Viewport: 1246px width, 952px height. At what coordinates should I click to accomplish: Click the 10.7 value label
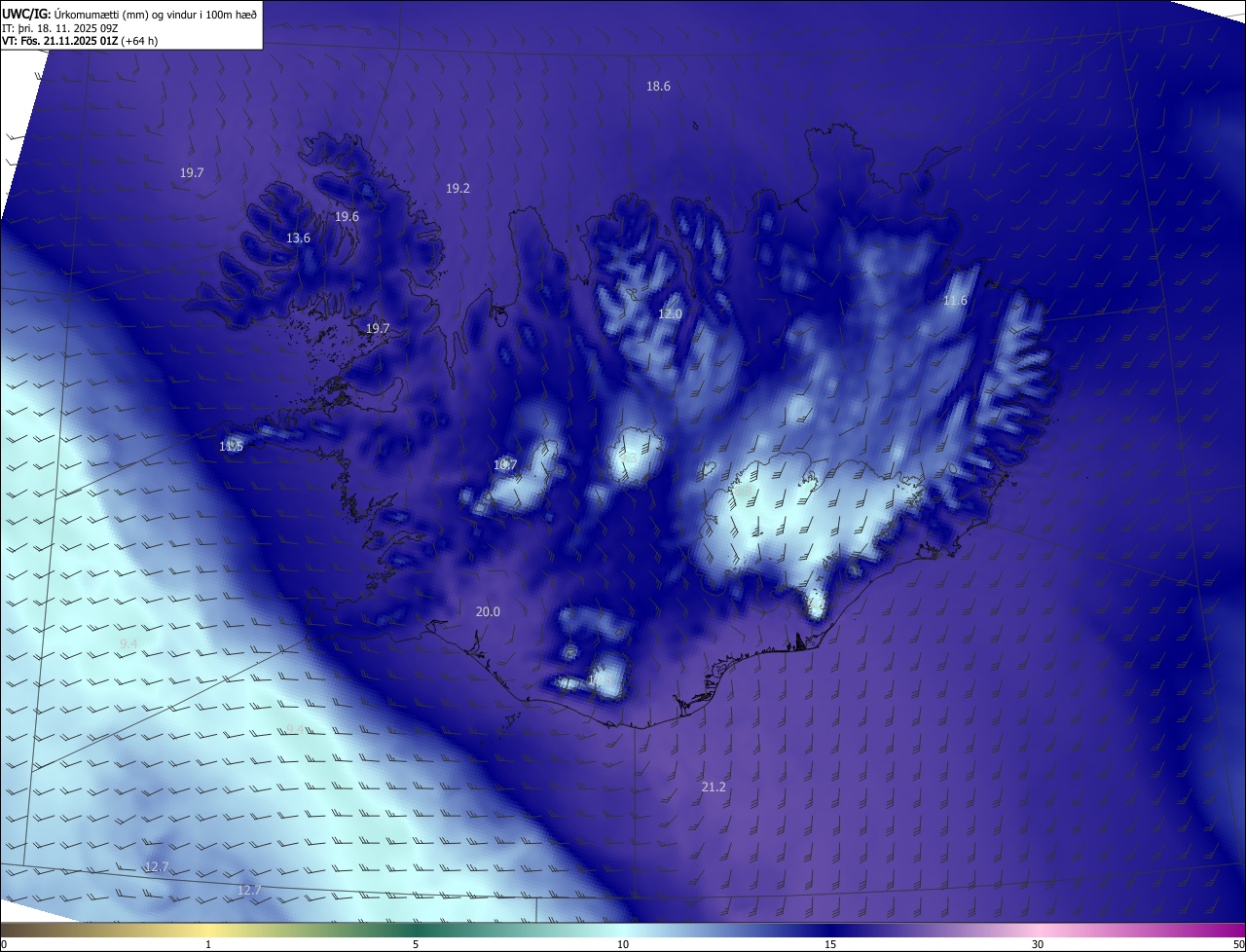[x=505, y=466]
